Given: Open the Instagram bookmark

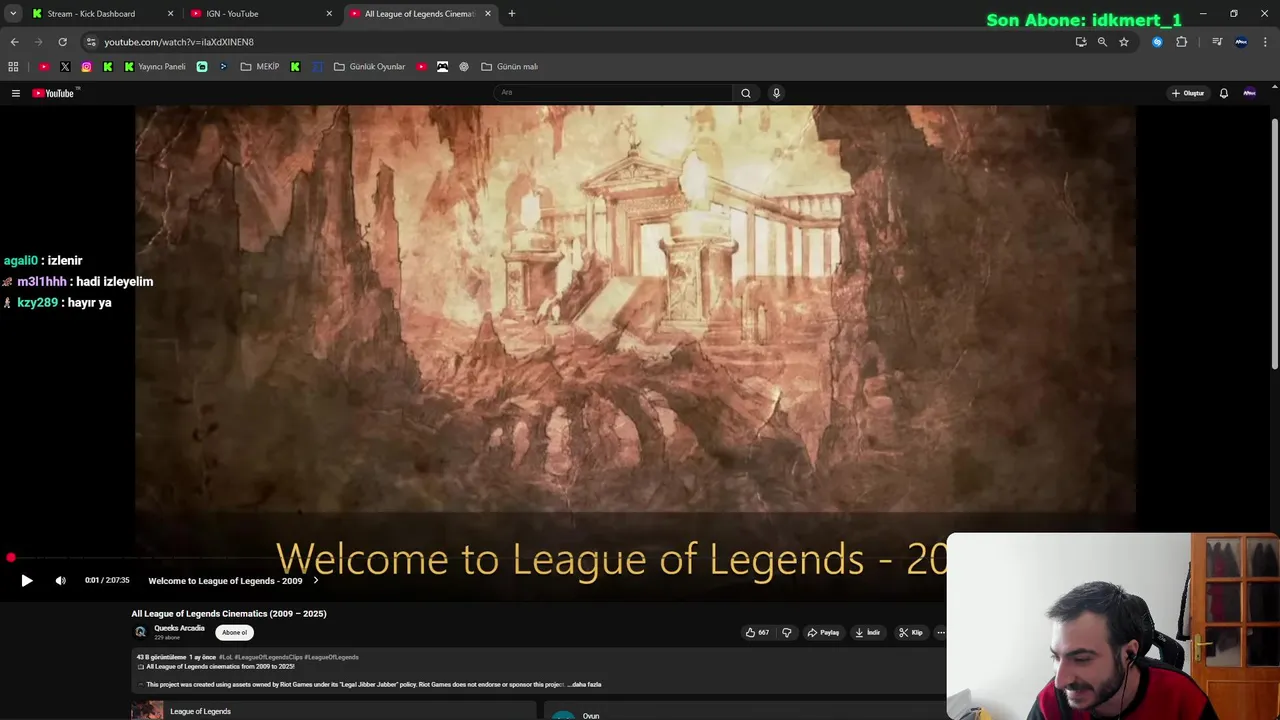Looking at the screenshot, I should [87, 67].
